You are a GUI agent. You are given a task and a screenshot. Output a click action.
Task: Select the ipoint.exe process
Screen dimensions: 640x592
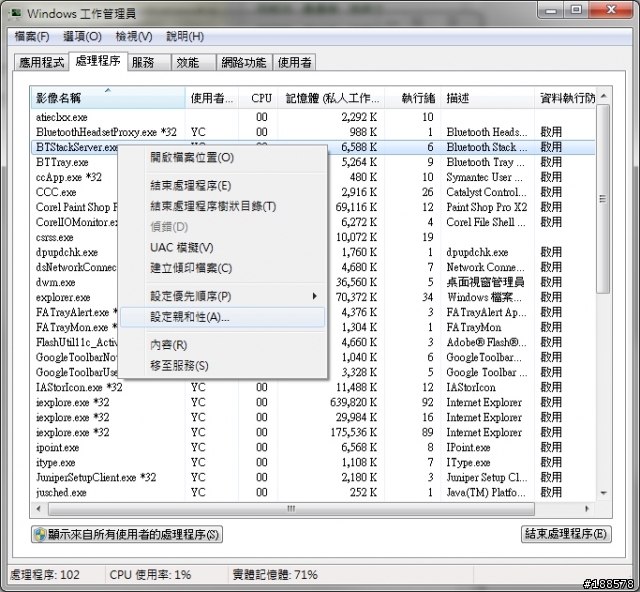coord(313,448)
